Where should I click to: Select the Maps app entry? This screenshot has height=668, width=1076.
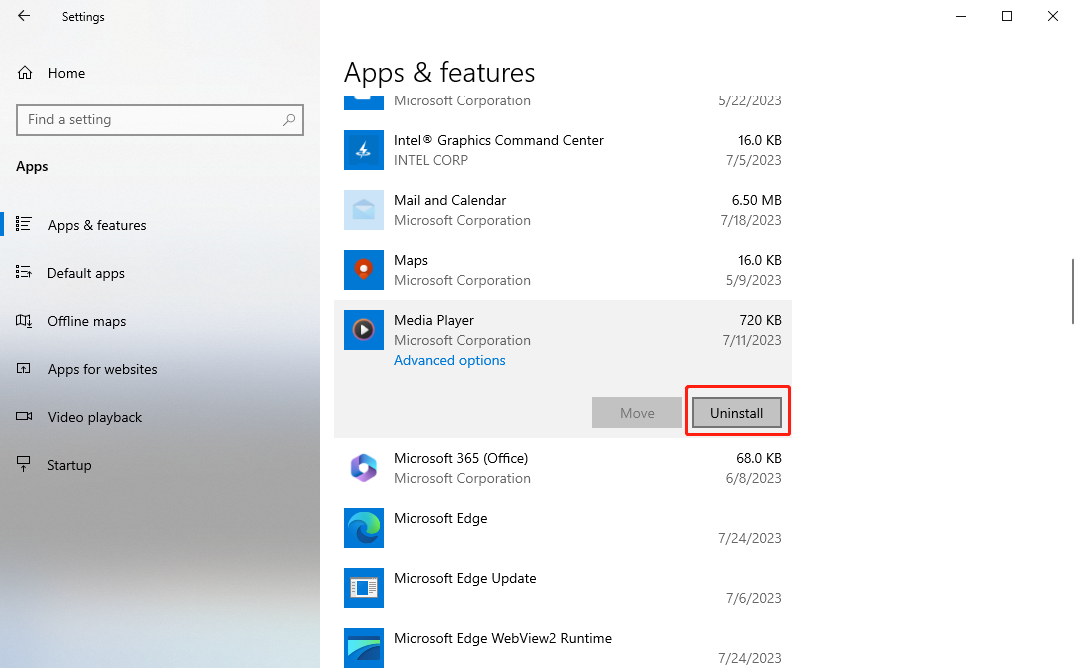(563, 270)
